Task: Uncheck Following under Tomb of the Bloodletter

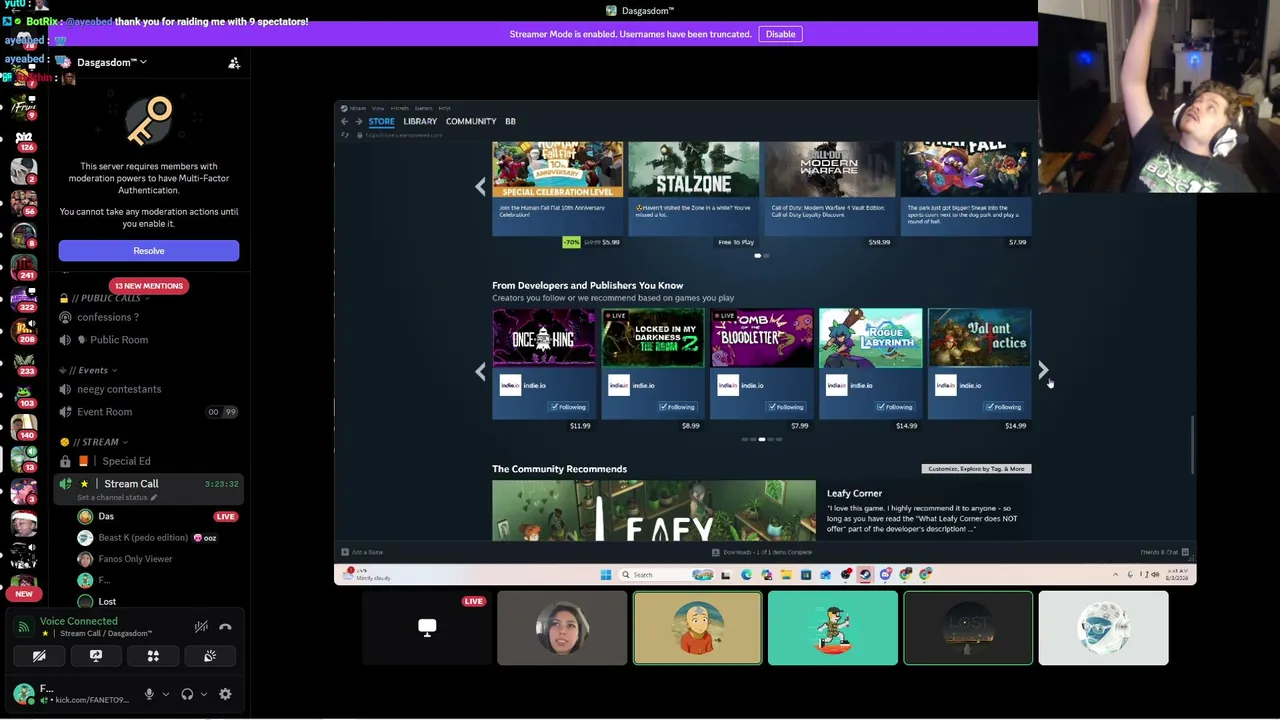Action: pos(785,407)
